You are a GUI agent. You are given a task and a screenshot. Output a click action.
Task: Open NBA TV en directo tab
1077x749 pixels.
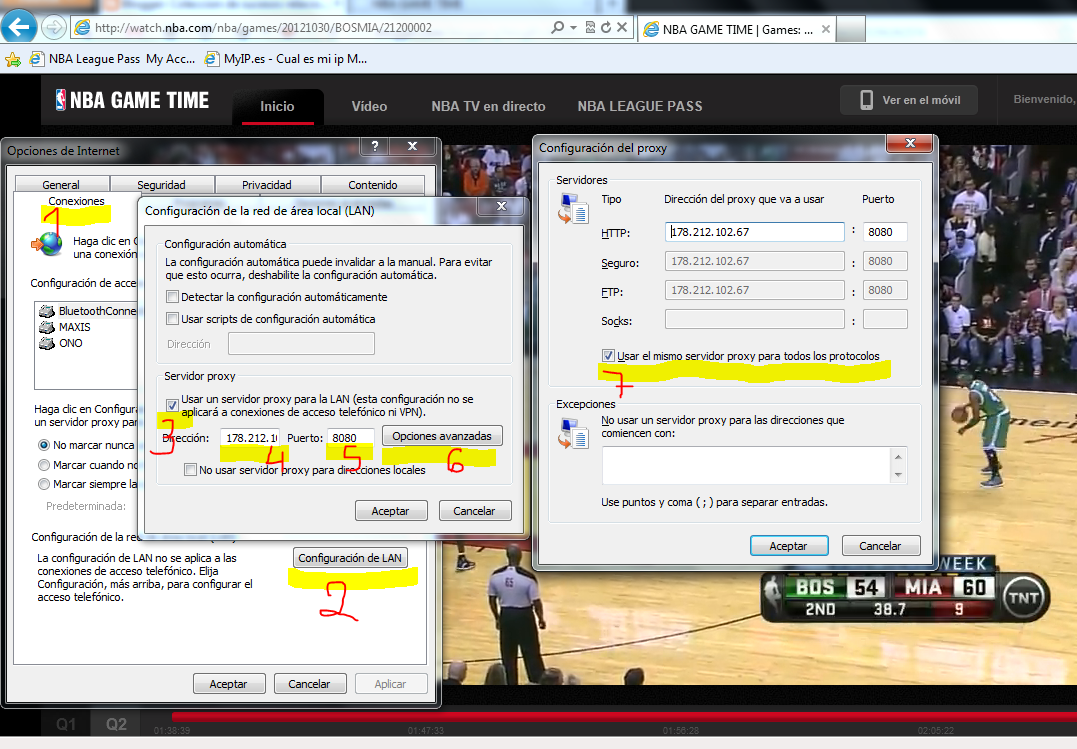click(x=488, y=107)
